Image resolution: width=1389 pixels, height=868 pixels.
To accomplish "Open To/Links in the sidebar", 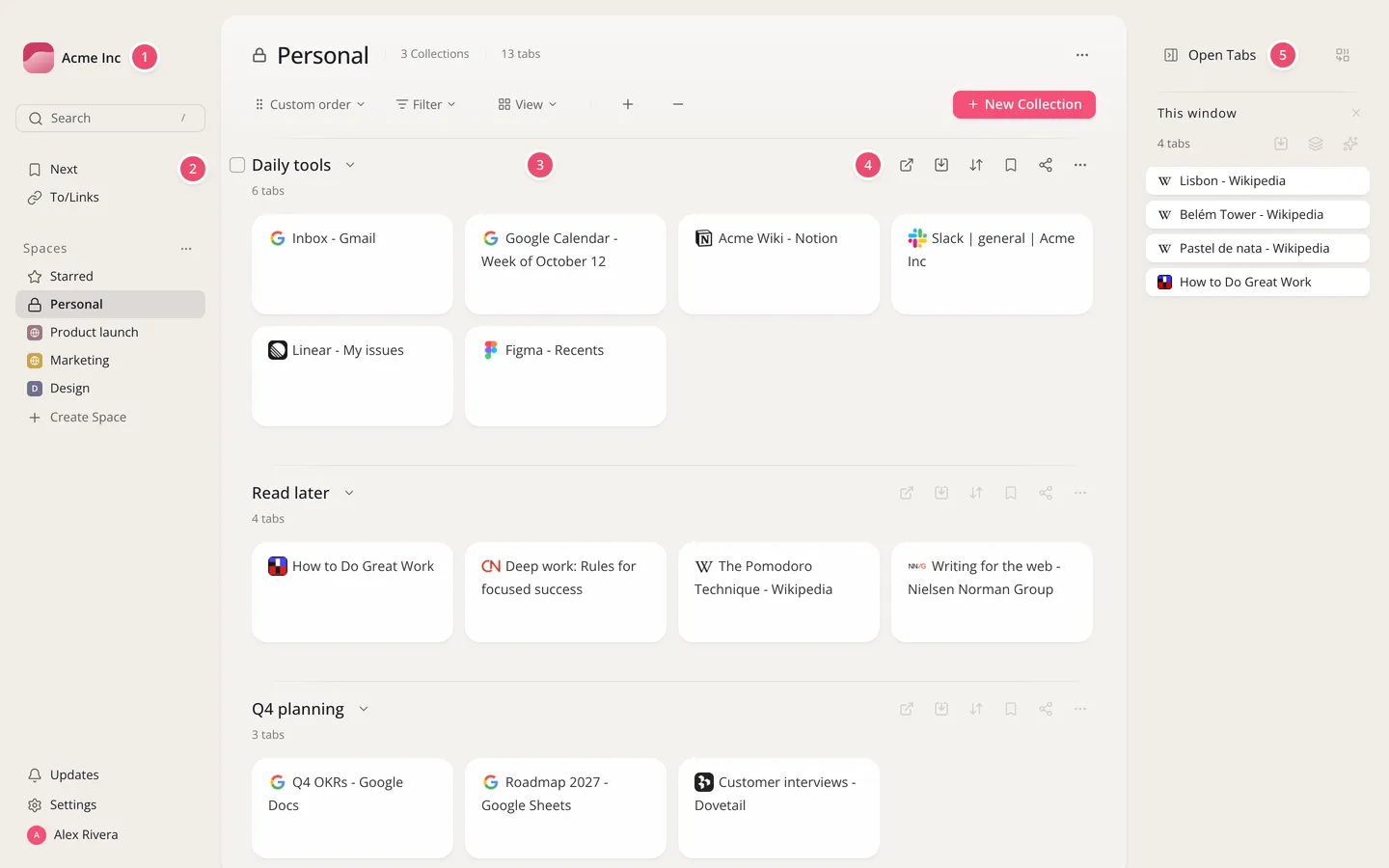I will click(x=110, y=197).
